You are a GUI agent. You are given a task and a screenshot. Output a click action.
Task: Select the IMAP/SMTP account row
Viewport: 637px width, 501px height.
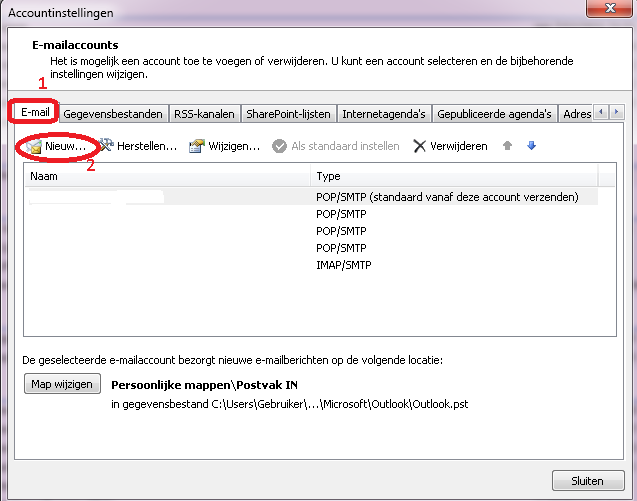coord(311,265)
